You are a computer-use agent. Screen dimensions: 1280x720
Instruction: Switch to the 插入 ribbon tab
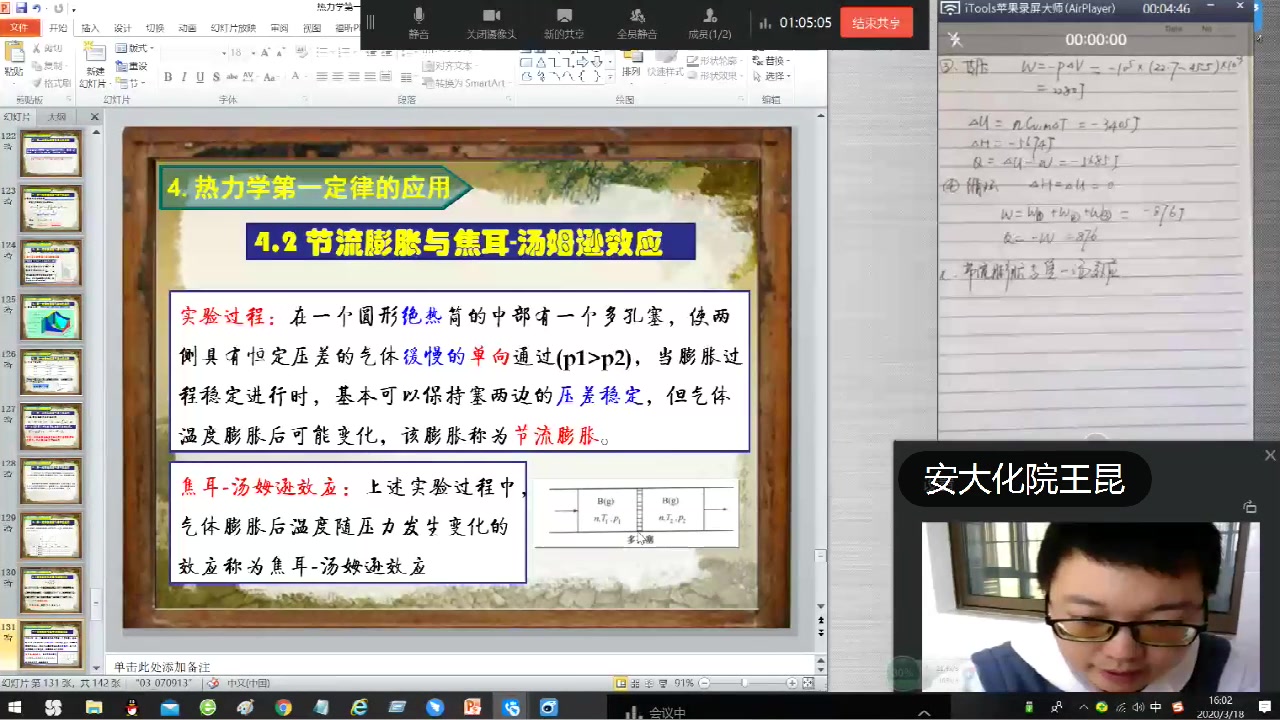pyautogui.click(x=90, y=28)
